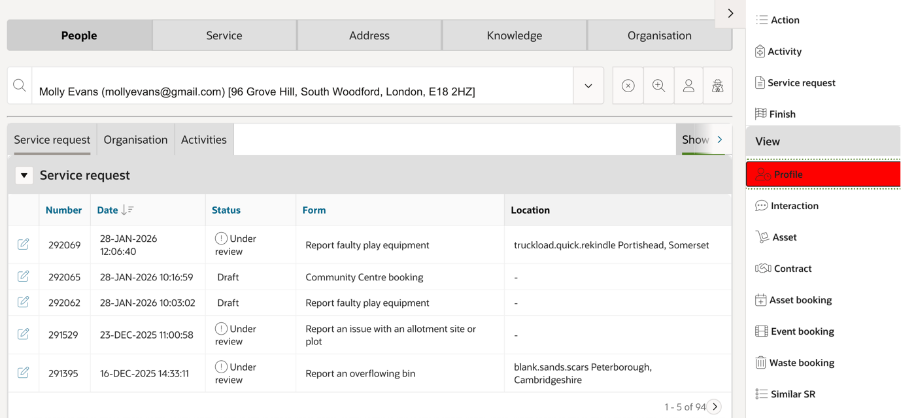Go to next page of results

tap(714, 407)
